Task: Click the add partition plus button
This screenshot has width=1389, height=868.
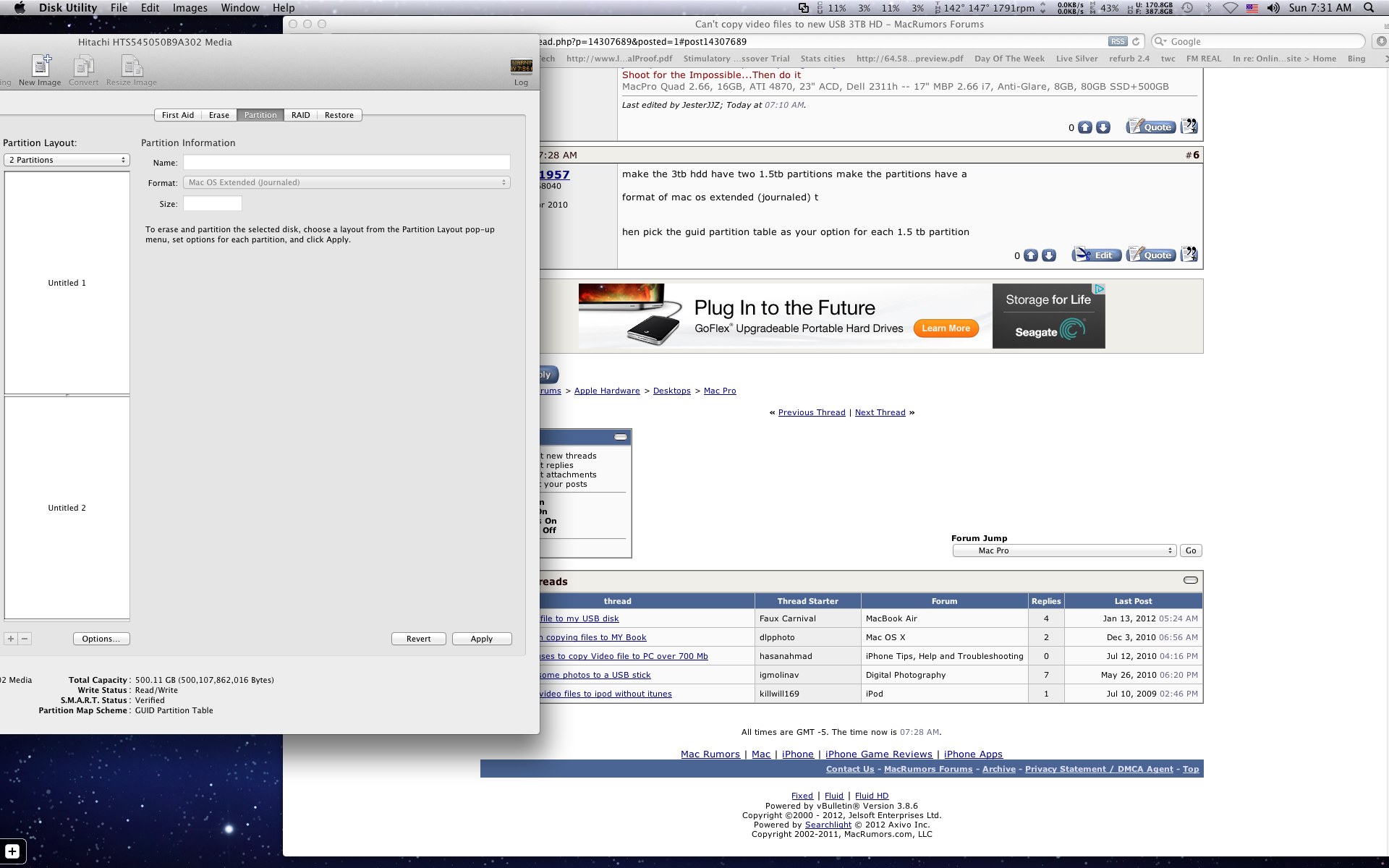Action: (x=11, y=639)
